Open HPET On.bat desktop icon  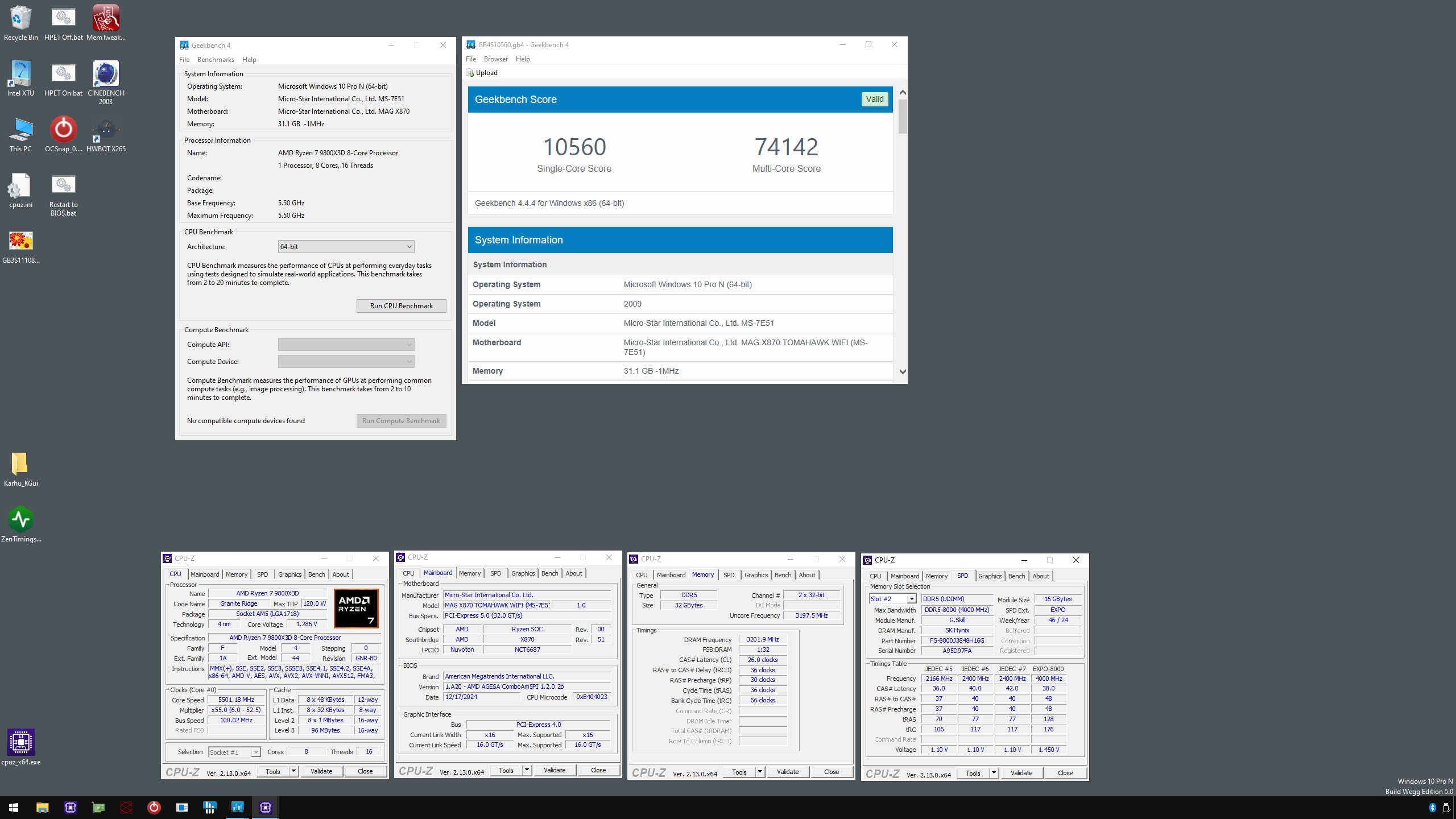63,78
